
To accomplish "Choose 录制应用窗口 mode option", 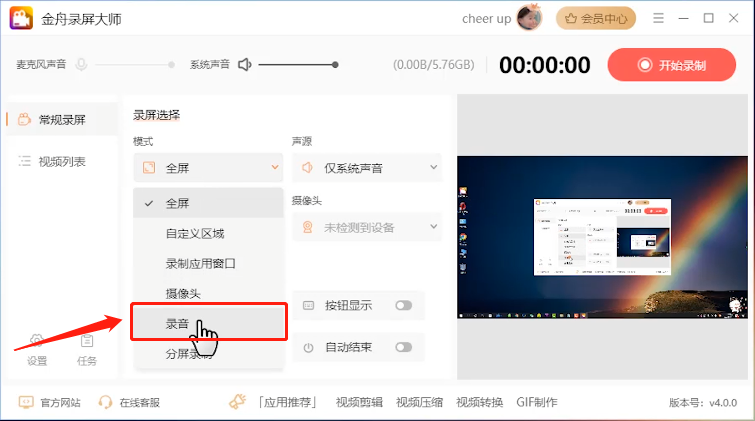I will pos(208,263).
